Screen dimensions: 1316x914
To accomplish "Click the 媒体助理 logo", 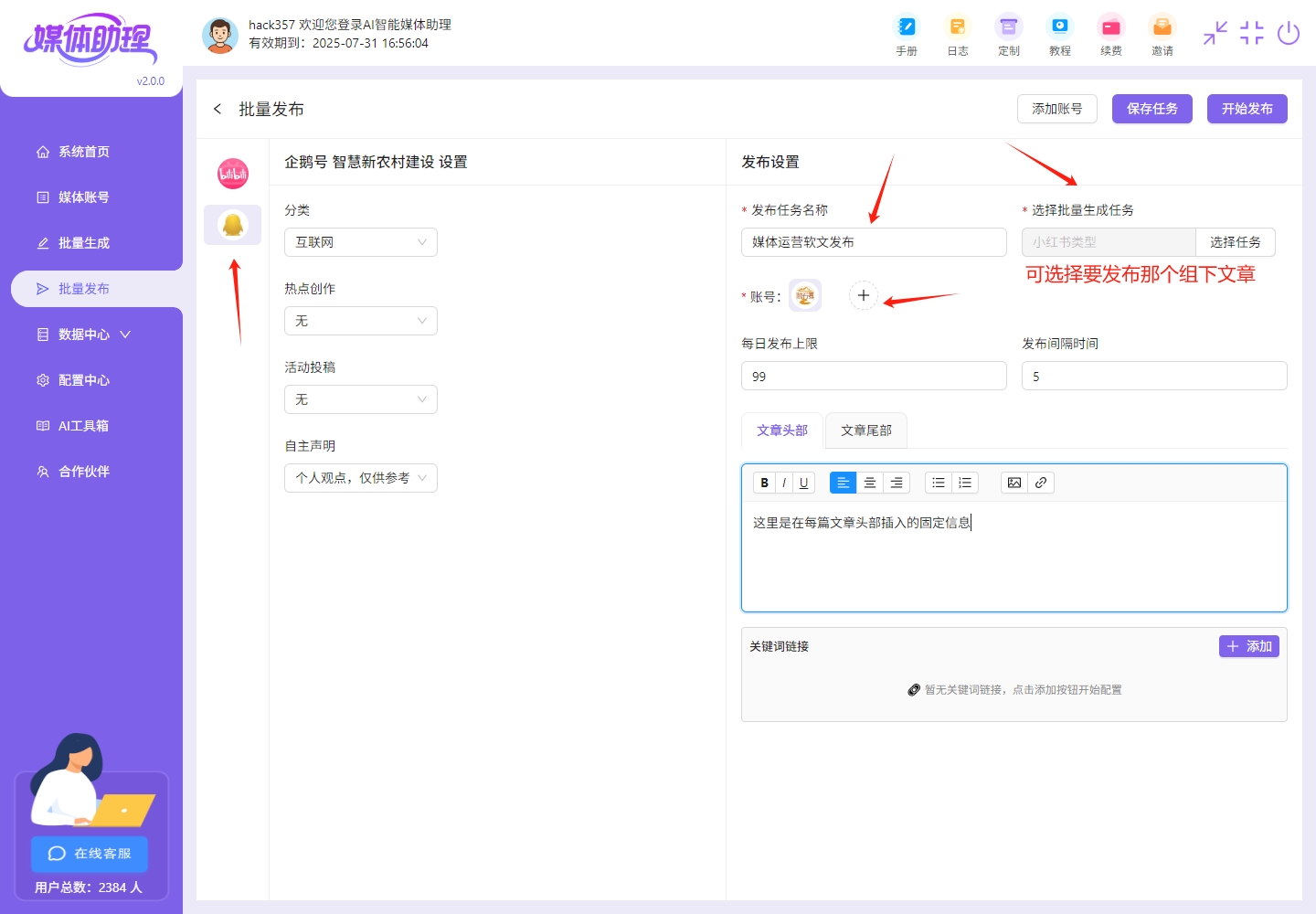I will coord(90,40).
